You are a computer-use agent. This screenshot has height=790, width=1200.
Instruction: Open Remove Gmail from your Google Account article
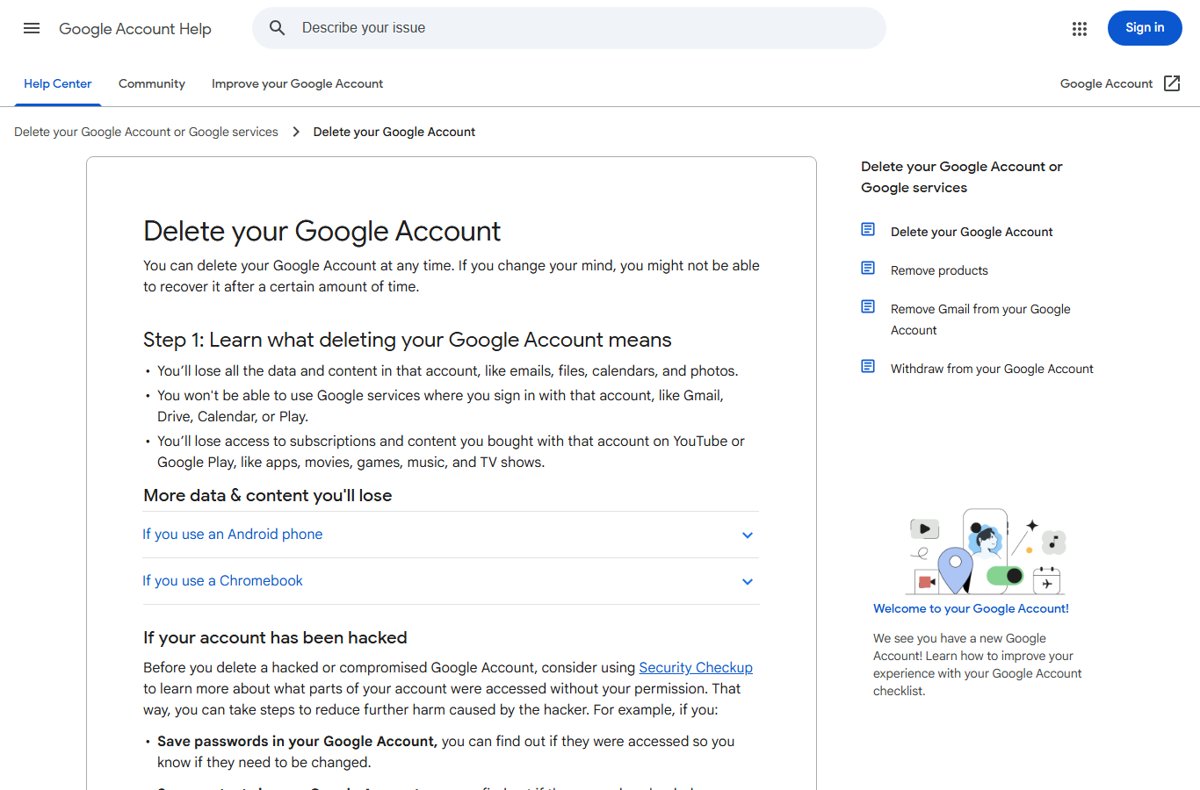(x=981, y=319)
